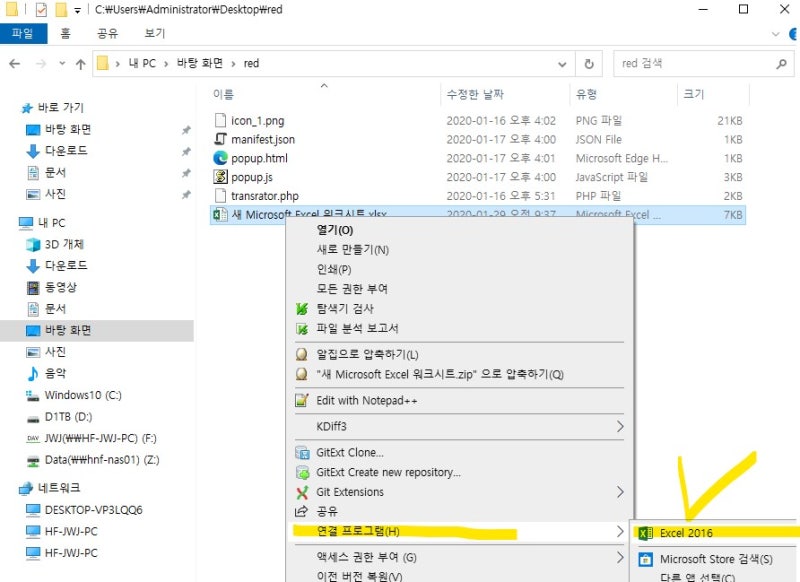The width and height of the screenshot is (800, 582).
Task: Select the popup.js script icon
Action: click(220, 177)
